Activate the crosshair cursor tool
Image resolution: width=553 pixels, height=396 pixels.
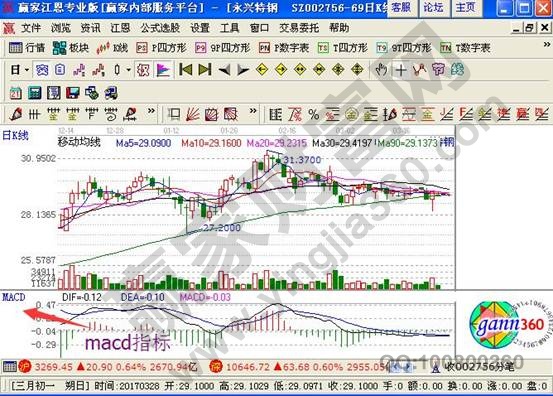pyautogui.click(x=400, y=70)
